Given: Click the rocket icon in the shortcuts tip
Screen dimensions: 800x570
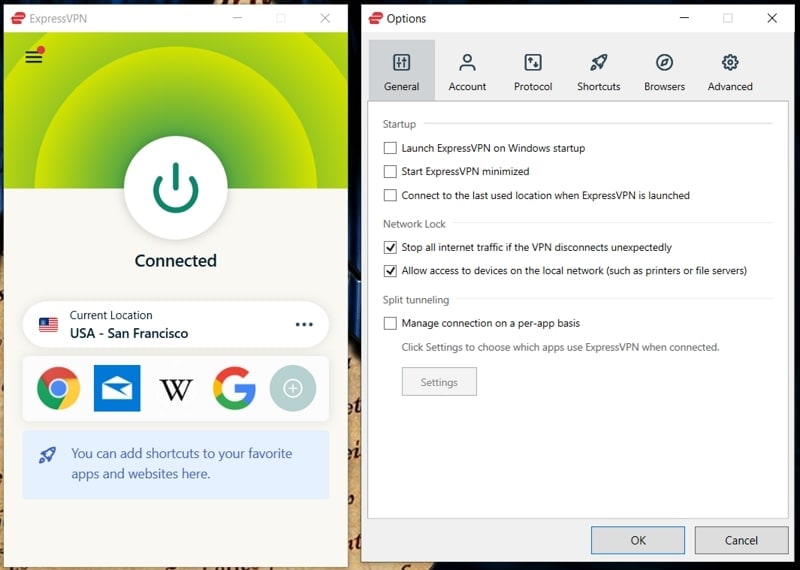Looking at the screenshot, I should point(47,455).
